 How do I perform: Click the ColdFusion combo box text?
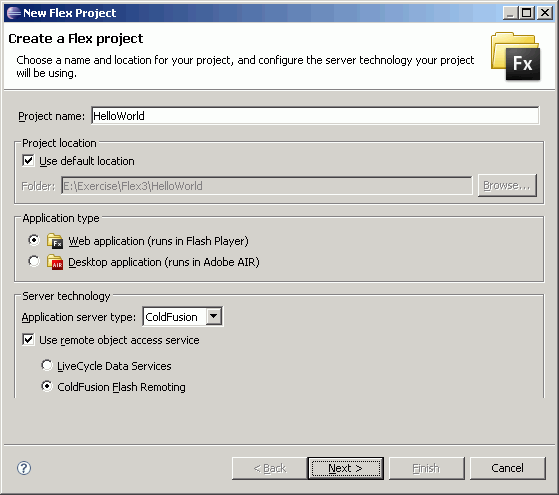point(171,317)
